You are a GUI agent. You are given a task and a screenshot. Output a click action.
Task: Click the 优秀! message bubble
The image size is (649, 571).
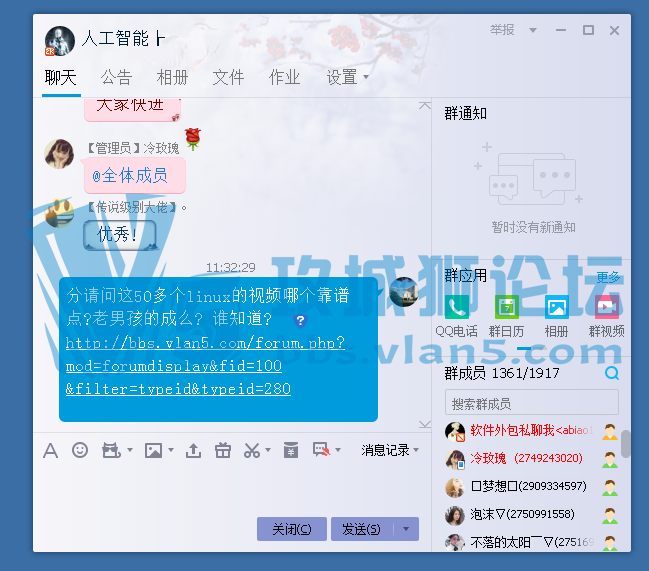(120, 235)
